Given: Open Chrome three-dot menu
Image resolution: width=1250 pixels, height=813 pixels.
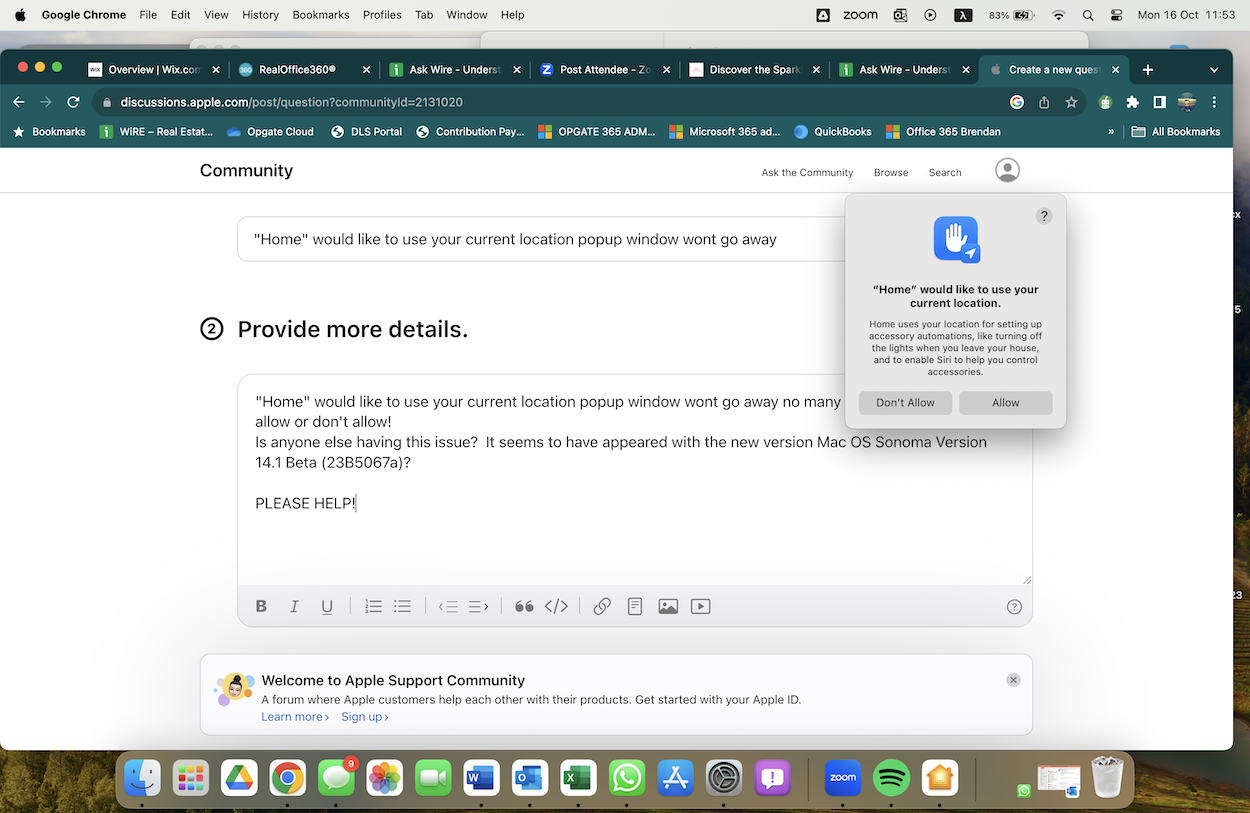Looking at the screenshot, I should pos(1214,102).
